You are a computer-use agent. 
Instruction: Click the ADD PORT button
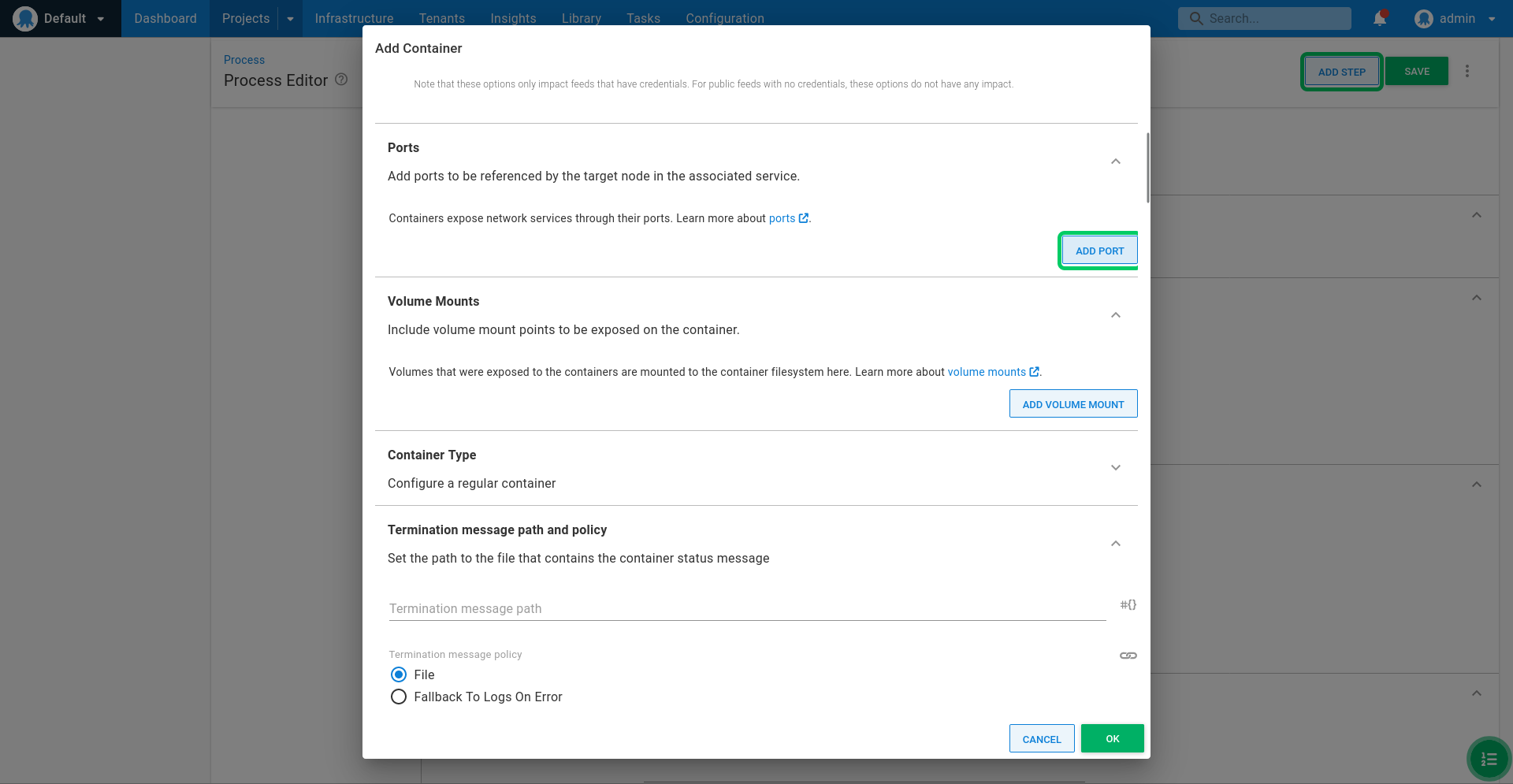click(x=1099, y=251)
